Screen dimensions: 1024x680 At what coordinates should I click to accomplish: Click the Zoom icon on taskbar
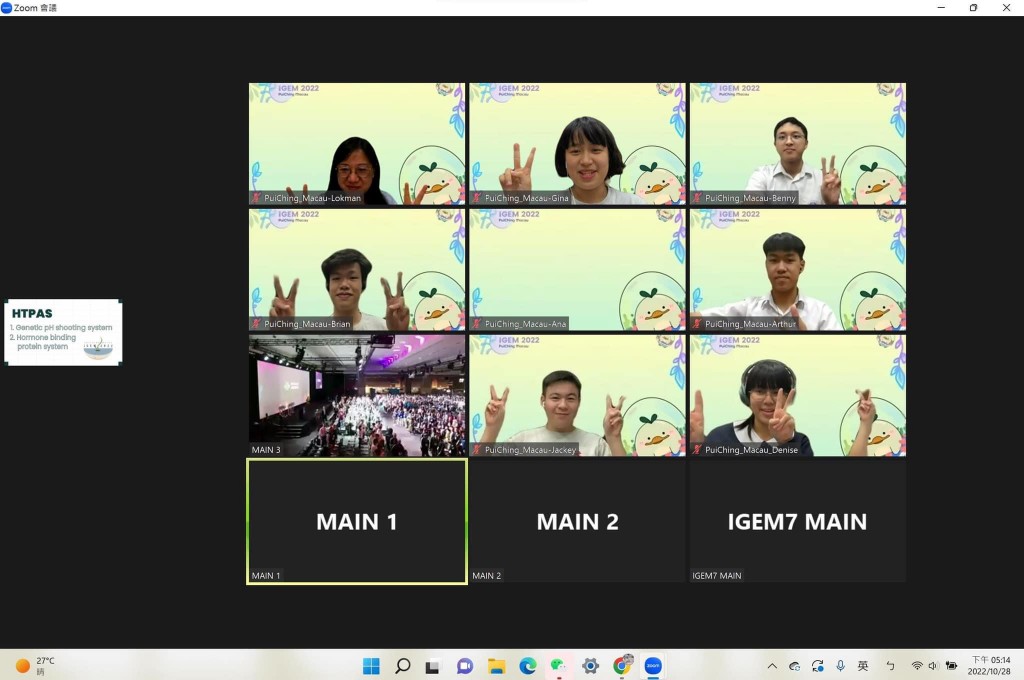point(653,666)
